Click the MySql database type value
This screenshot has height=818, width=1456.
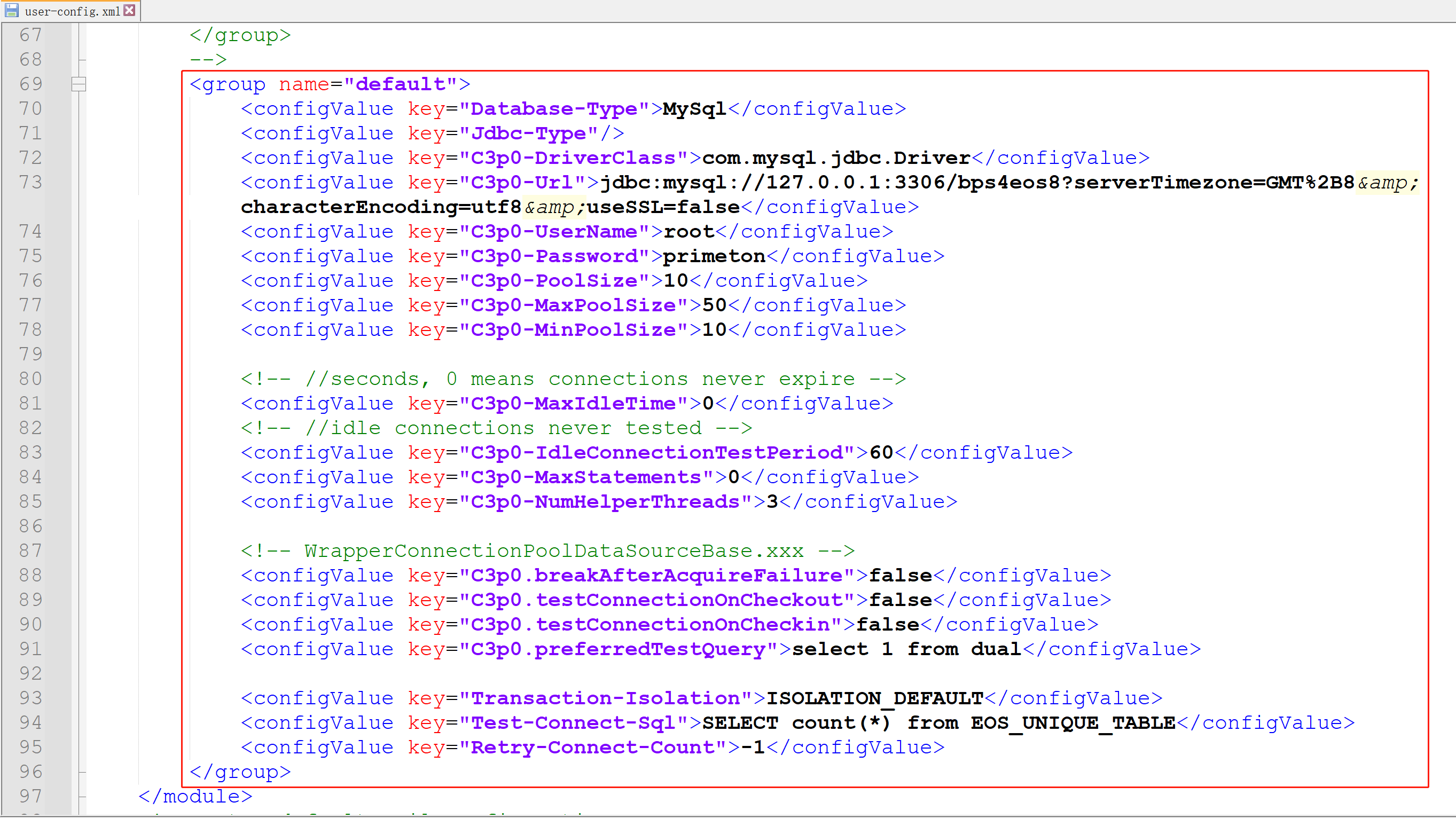[x=694, y=109]
